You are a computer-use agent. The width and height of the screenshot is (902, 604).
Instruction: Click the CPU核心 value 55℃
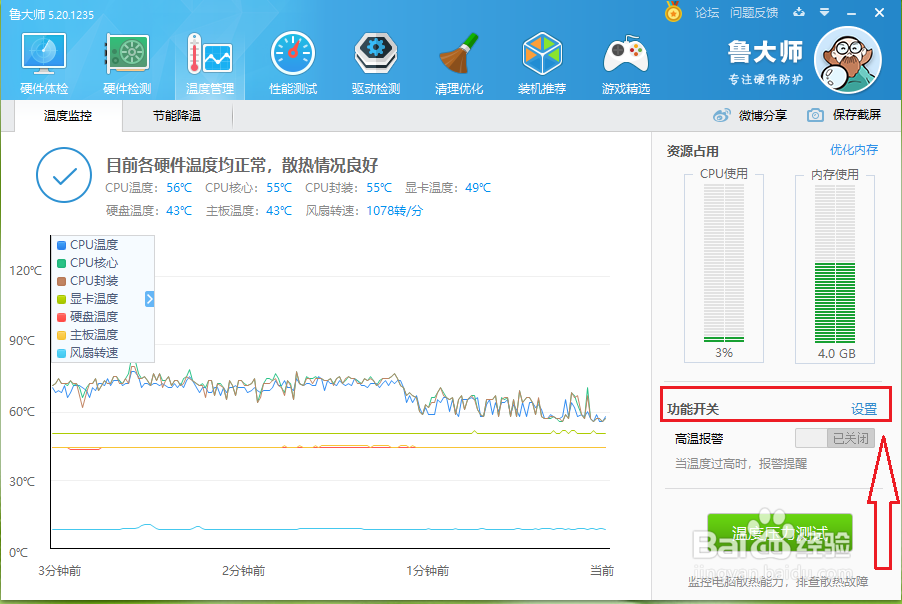click(x=279, y=188)
